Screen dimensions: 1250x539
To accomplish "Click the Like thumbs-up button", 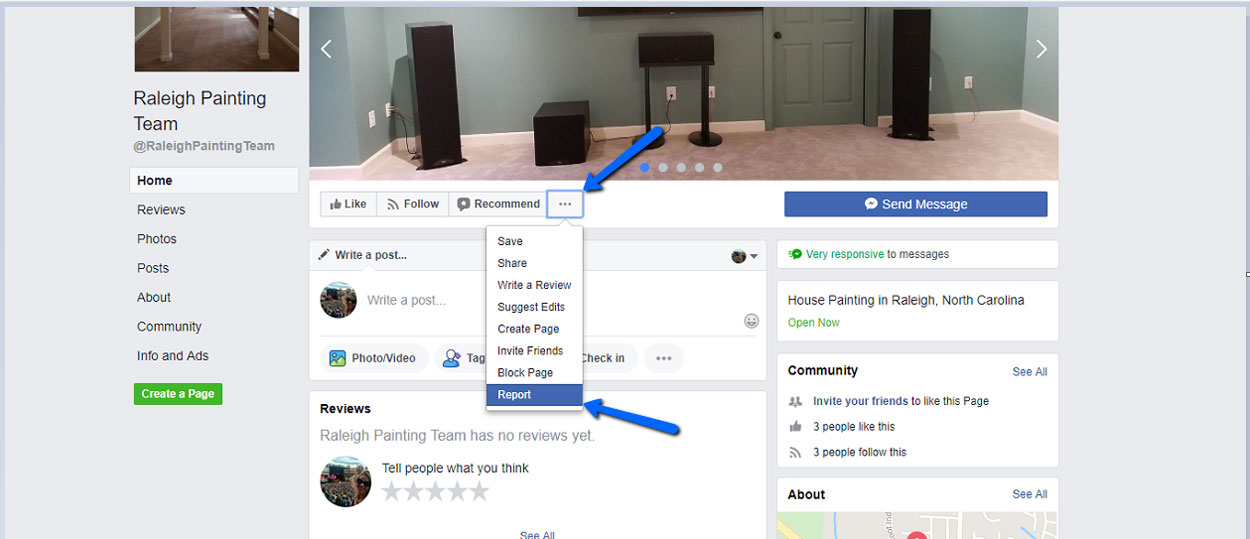I will pyautogui.click(x=348, y=204).
